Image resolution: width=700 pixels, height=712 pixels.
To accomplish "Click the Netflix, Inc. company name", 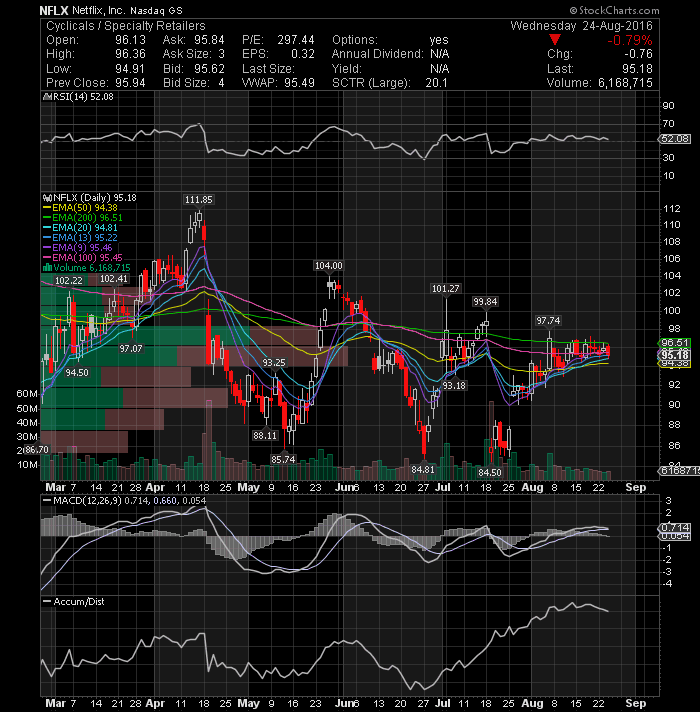I will (98, 10).
